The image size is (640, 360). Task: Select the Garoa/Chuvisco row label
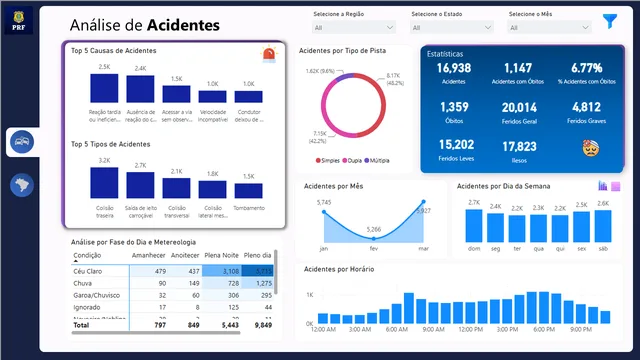coord(96,295)
